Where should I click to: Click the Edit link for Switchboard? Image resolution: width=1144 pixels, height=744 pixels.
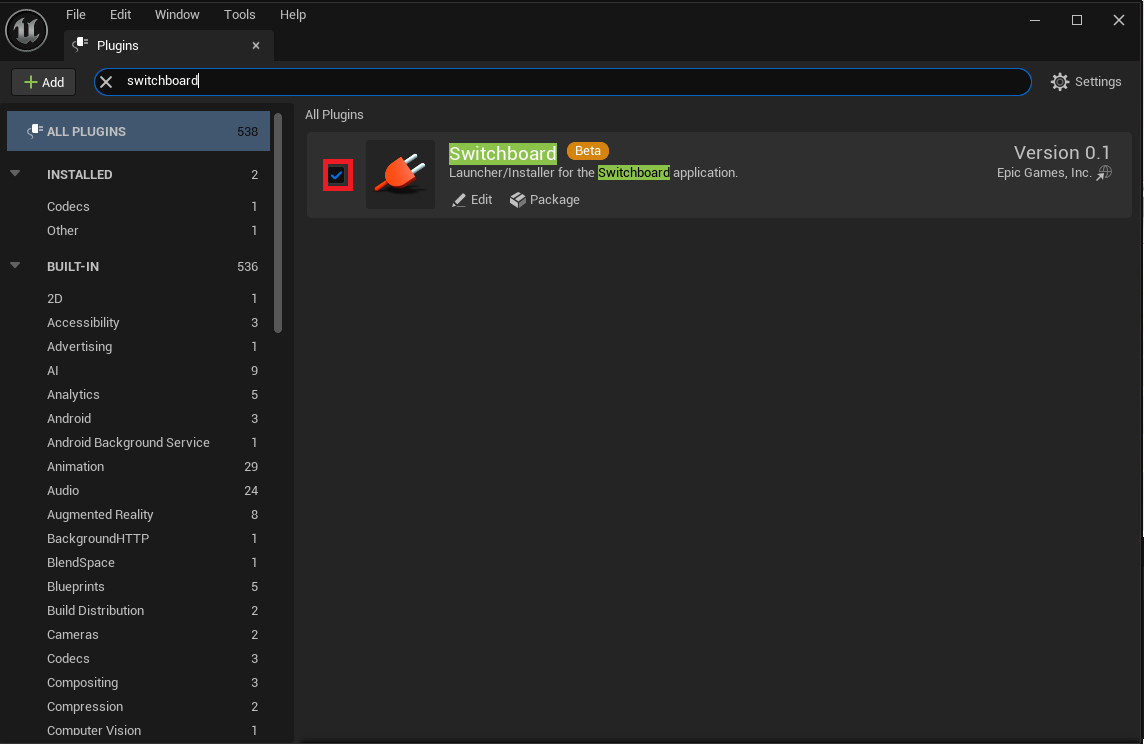tap(472, 200)
